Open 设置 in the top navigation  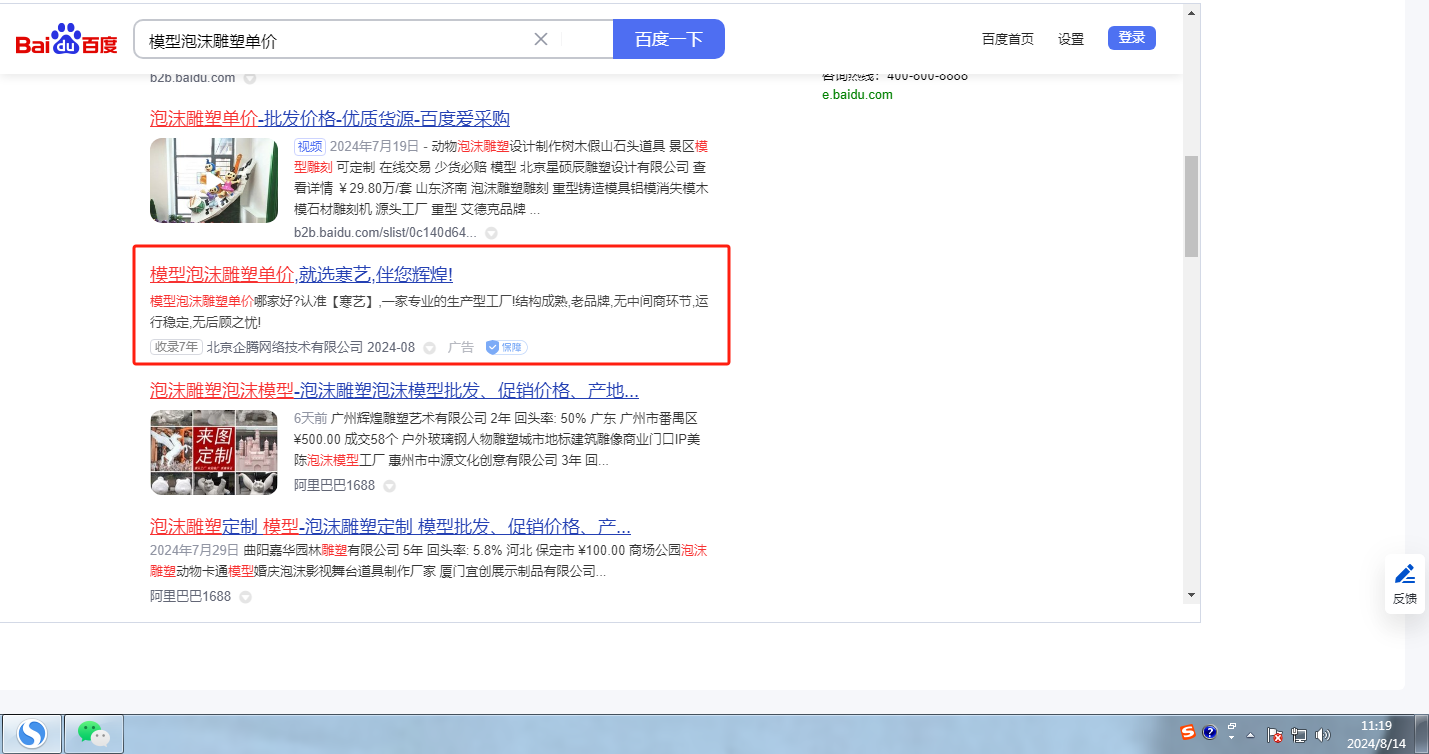click(1071, 39)
